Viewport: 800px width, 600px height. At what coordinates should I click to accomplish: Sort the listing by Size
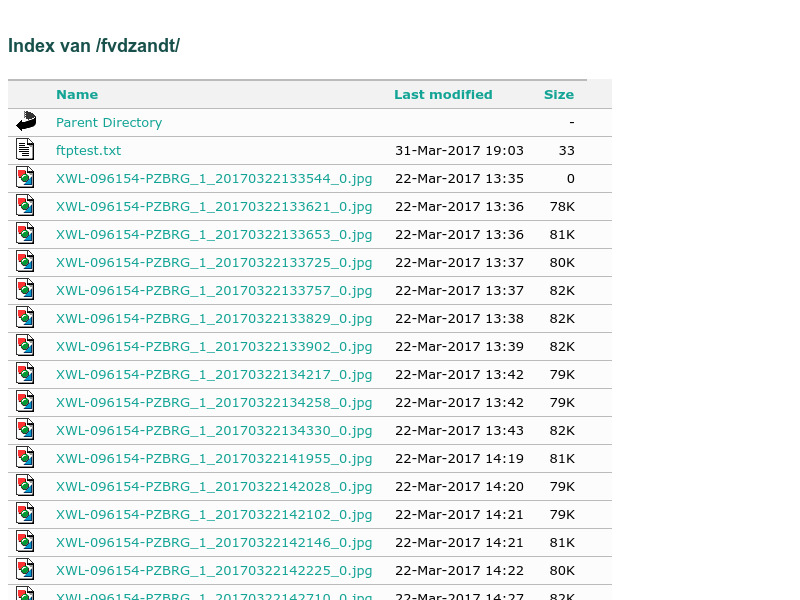click(559, 94)
